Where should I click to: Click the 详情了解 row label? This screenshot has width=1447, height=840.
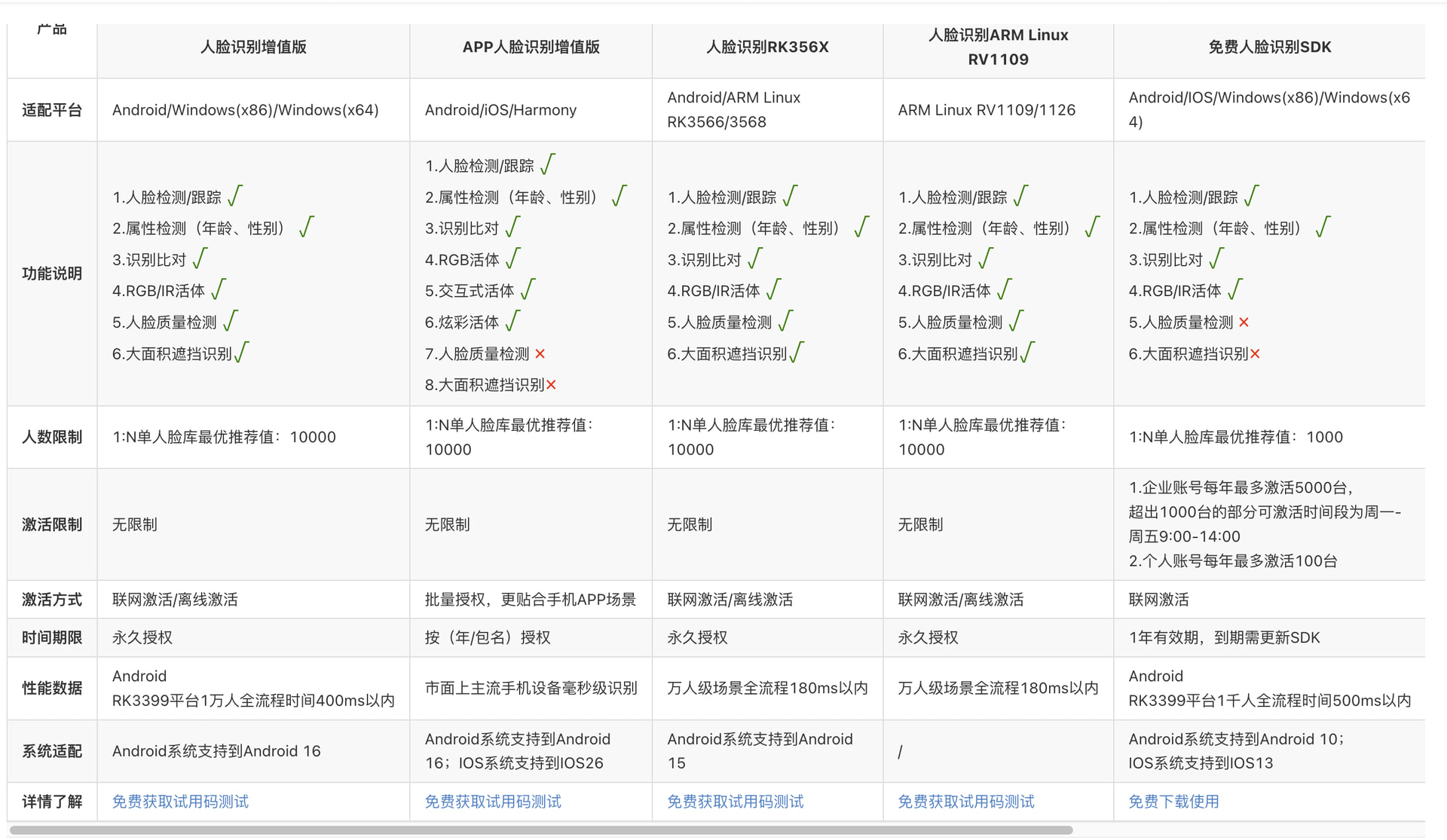pyautogui.click(x=52, y=802)
